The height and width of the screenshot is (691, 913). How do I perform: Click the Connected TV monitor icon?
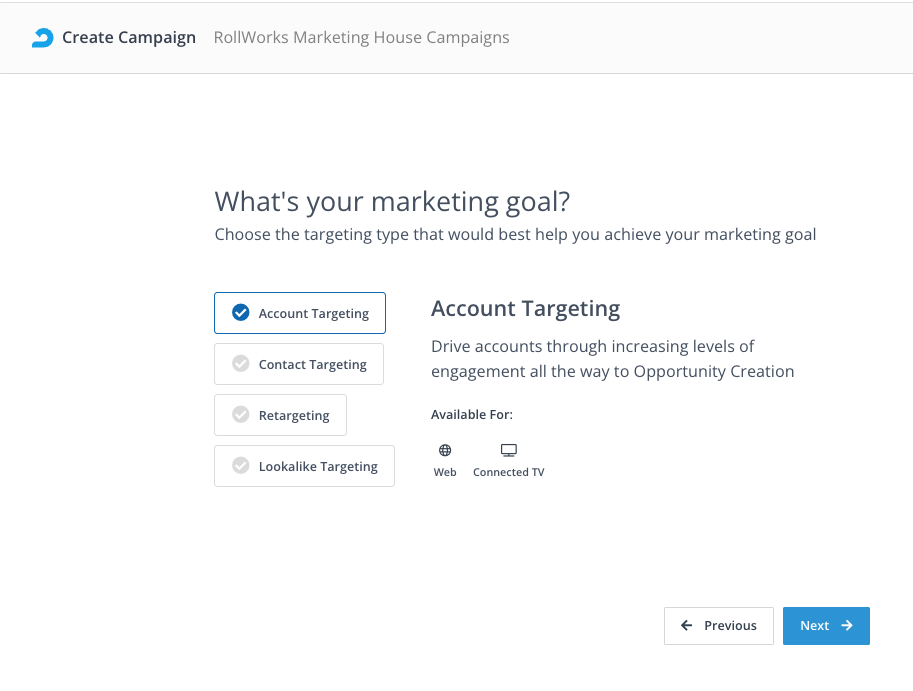point(508,451)
